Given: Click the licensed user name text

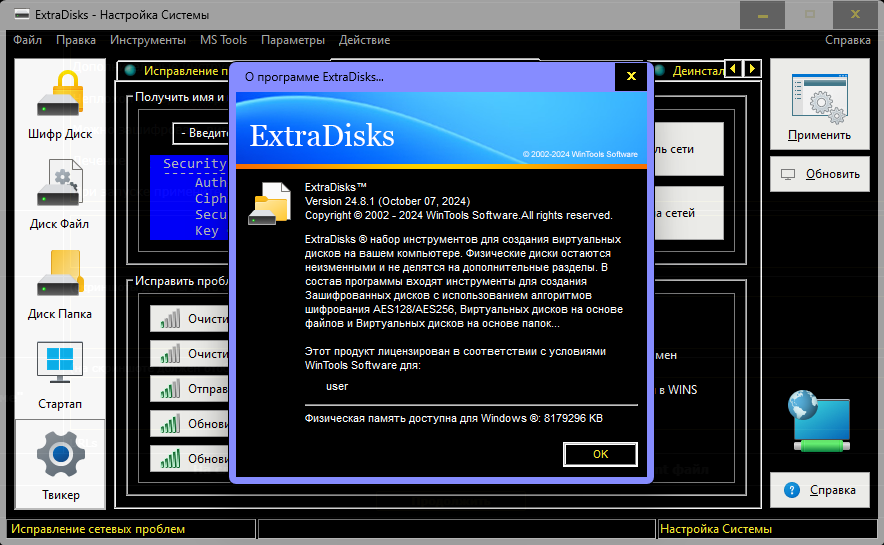Looking at the screenshot, I should pos(337,386).
